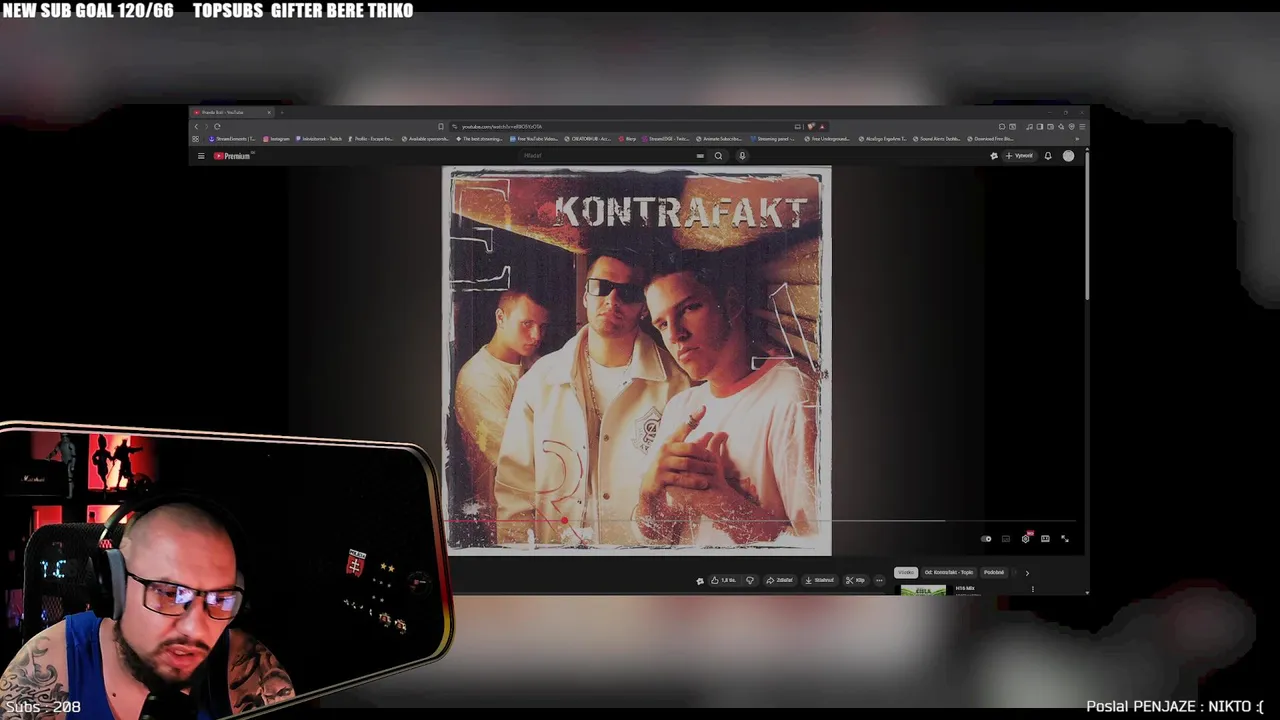Screen dimensions: 1280x720
Task: Click the Klip scissors button
Action: [855, 580]
